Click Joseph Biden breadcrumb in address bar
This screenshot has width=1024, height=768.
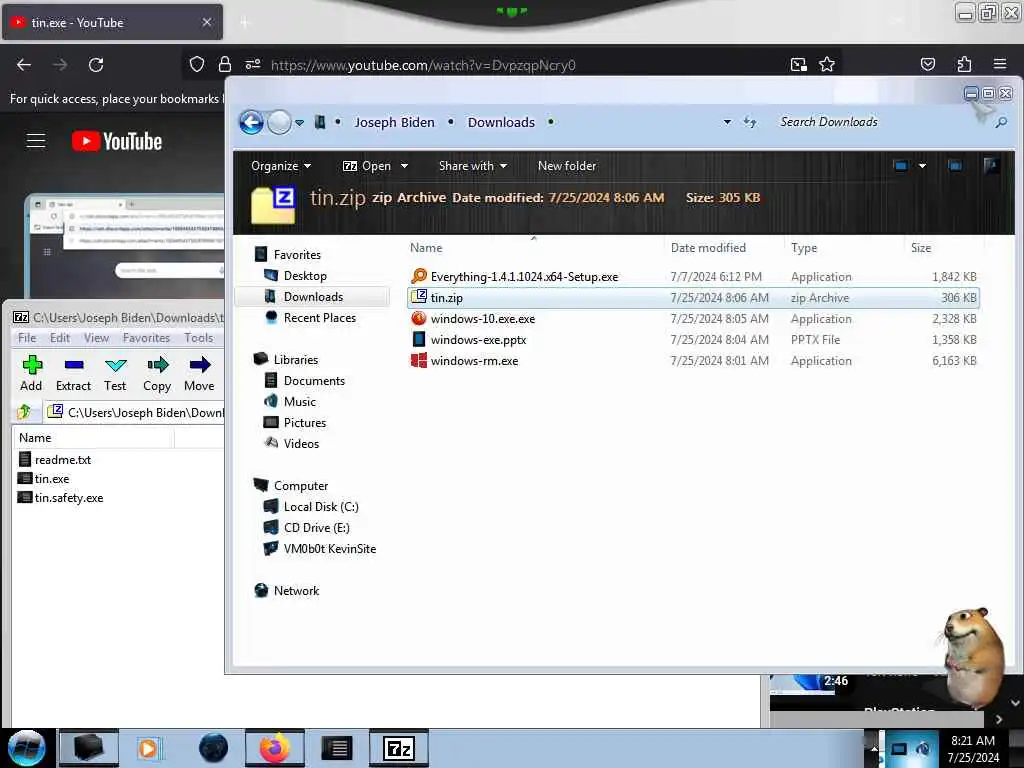pos(394,122)
